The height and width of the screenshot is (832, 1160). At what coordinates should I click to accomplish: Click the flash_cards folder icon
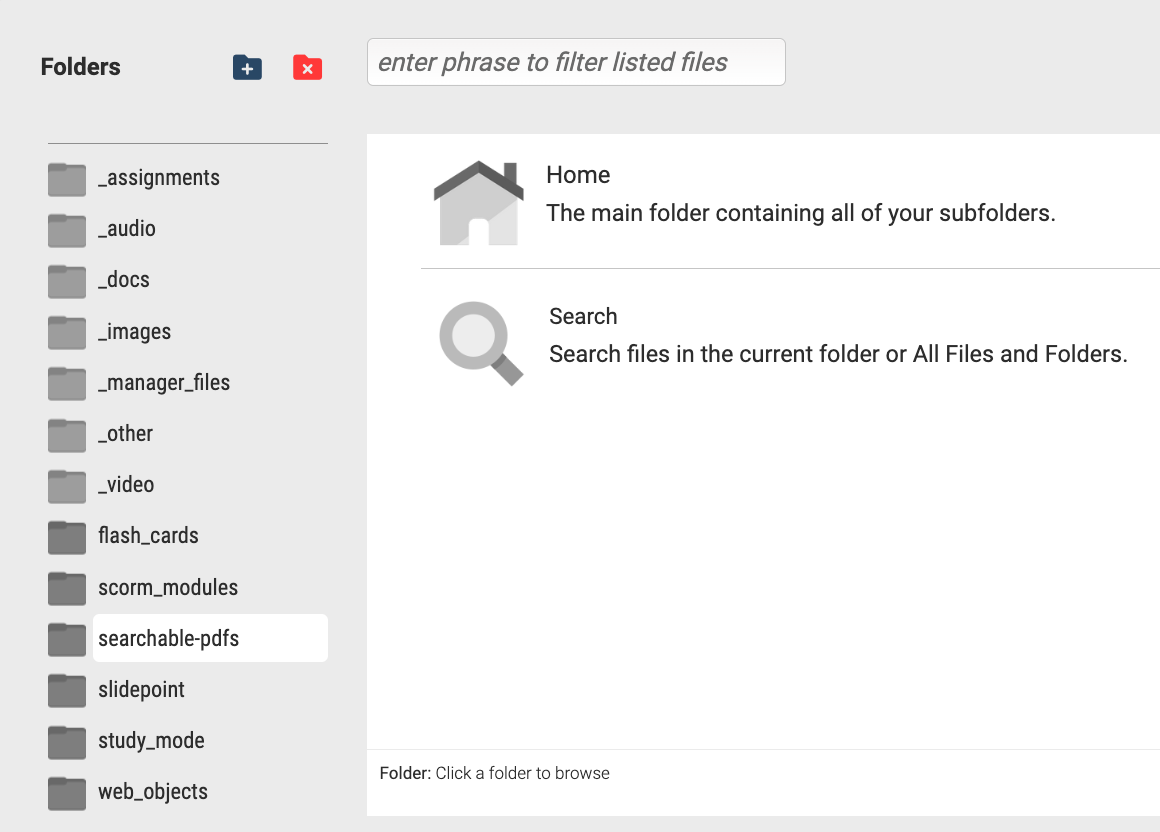click(67, 537)
